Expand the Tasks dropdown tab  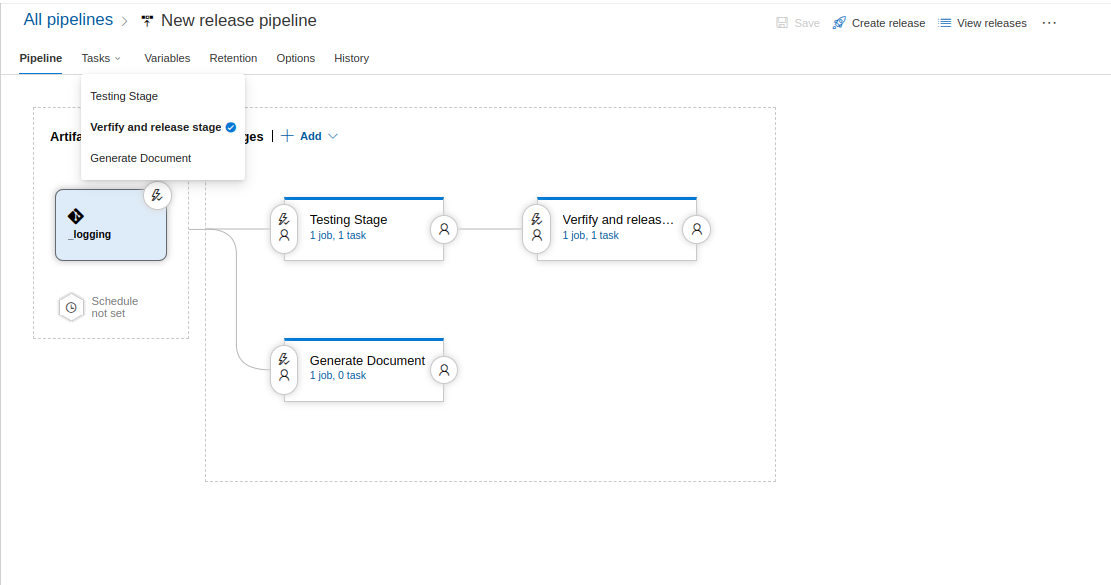pyautogui.click(x=101, y=58)
